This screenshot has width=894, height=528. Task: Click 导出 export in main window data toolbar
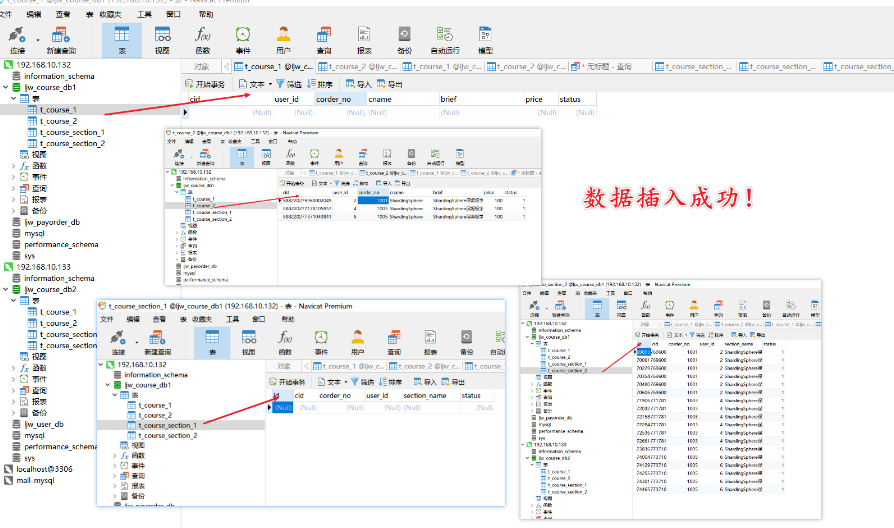click(x=389, y=84)
